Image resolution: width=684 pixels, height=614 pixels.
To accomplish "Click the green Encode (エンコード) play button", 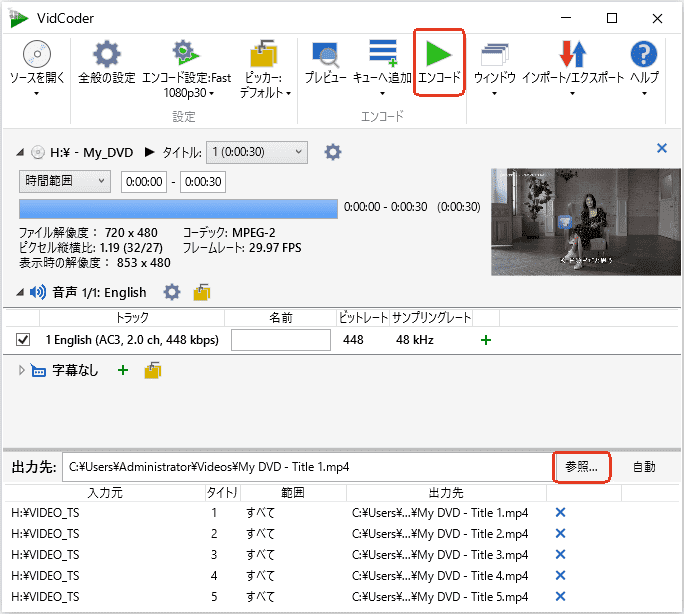I will pos(439,56).
